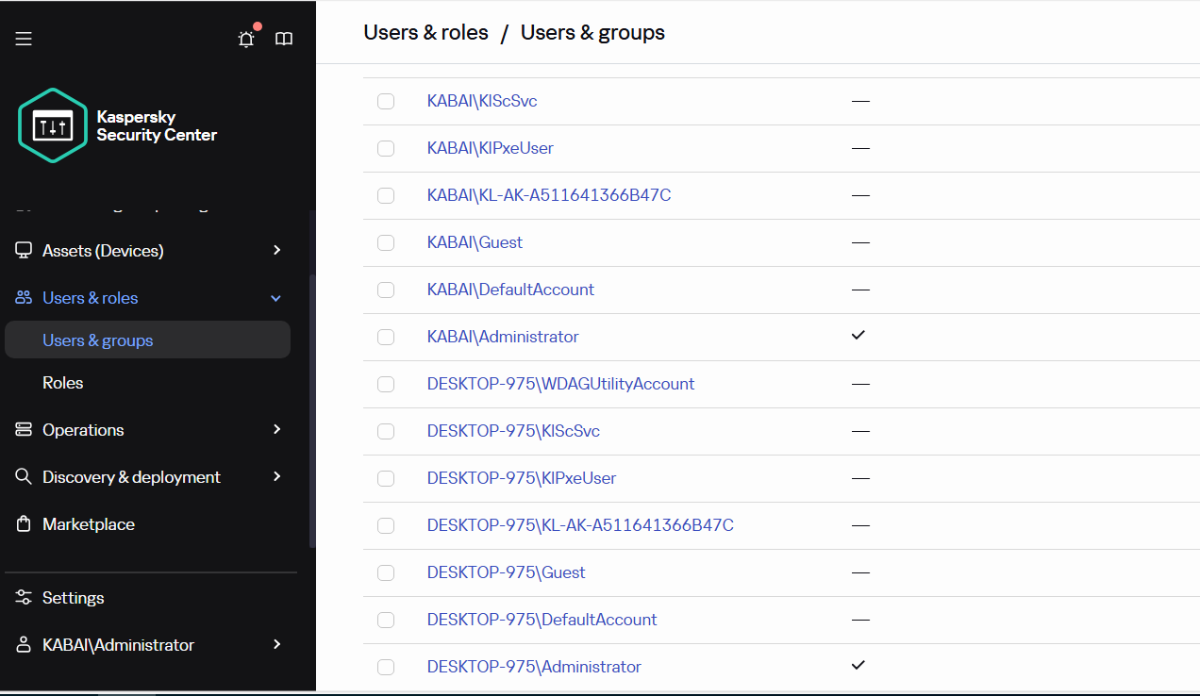Open the help book icon
The height and width of the screenshot is (696, 1200).
(284, 39)
